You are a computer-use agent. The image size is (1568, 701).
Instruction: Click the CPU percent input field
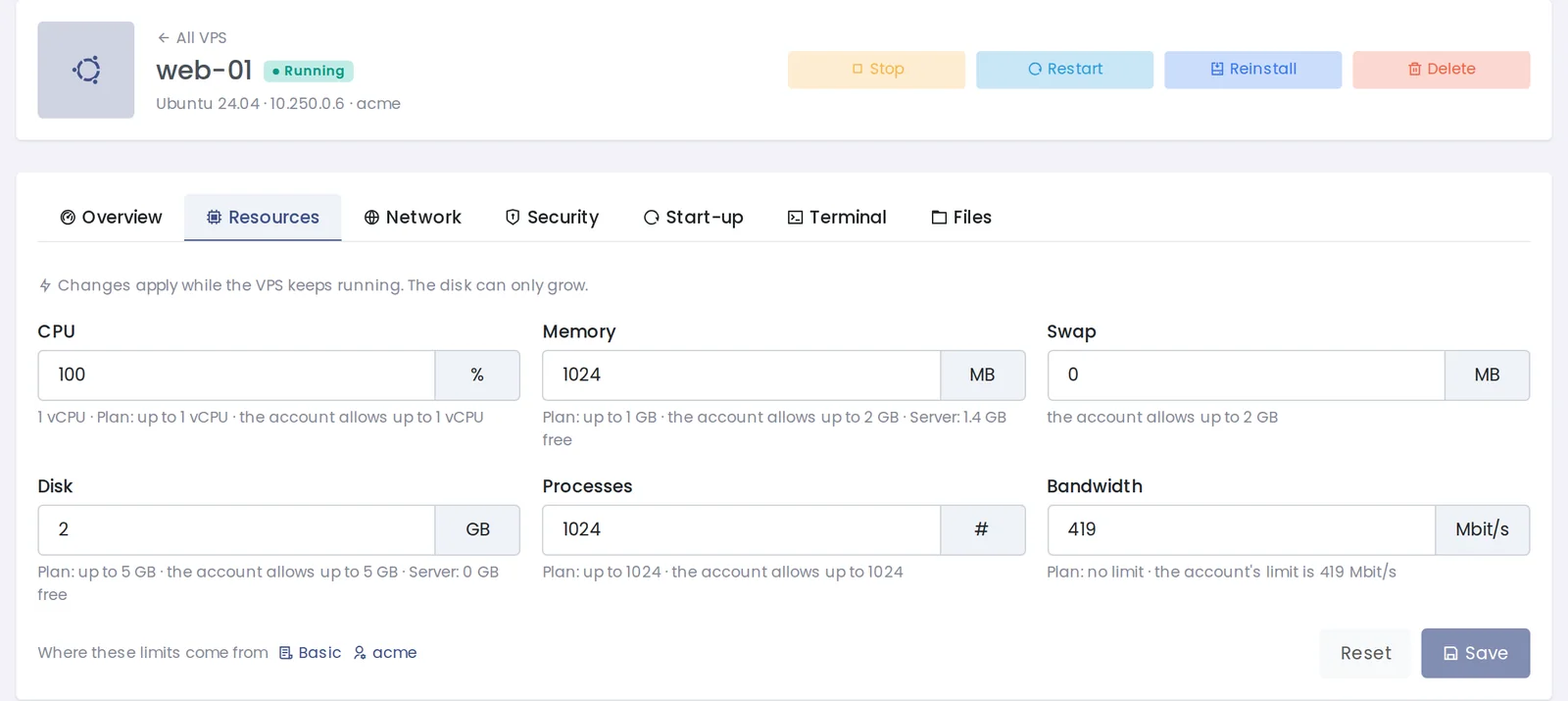coord(236,375)
